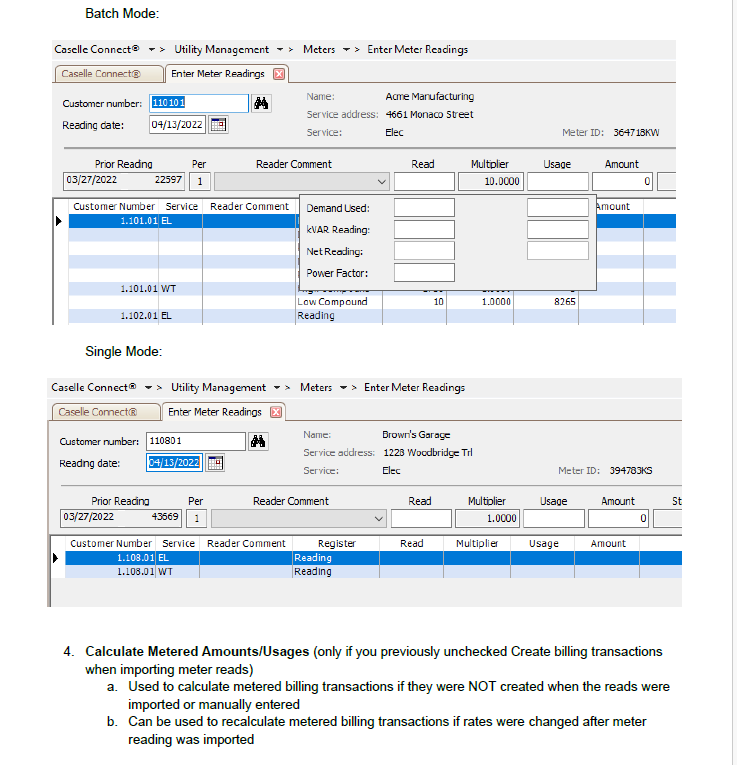Click Amount field in Batch Mode entry row
The height and width of the screenshot is (765, 737).
[x=622, y=181]
